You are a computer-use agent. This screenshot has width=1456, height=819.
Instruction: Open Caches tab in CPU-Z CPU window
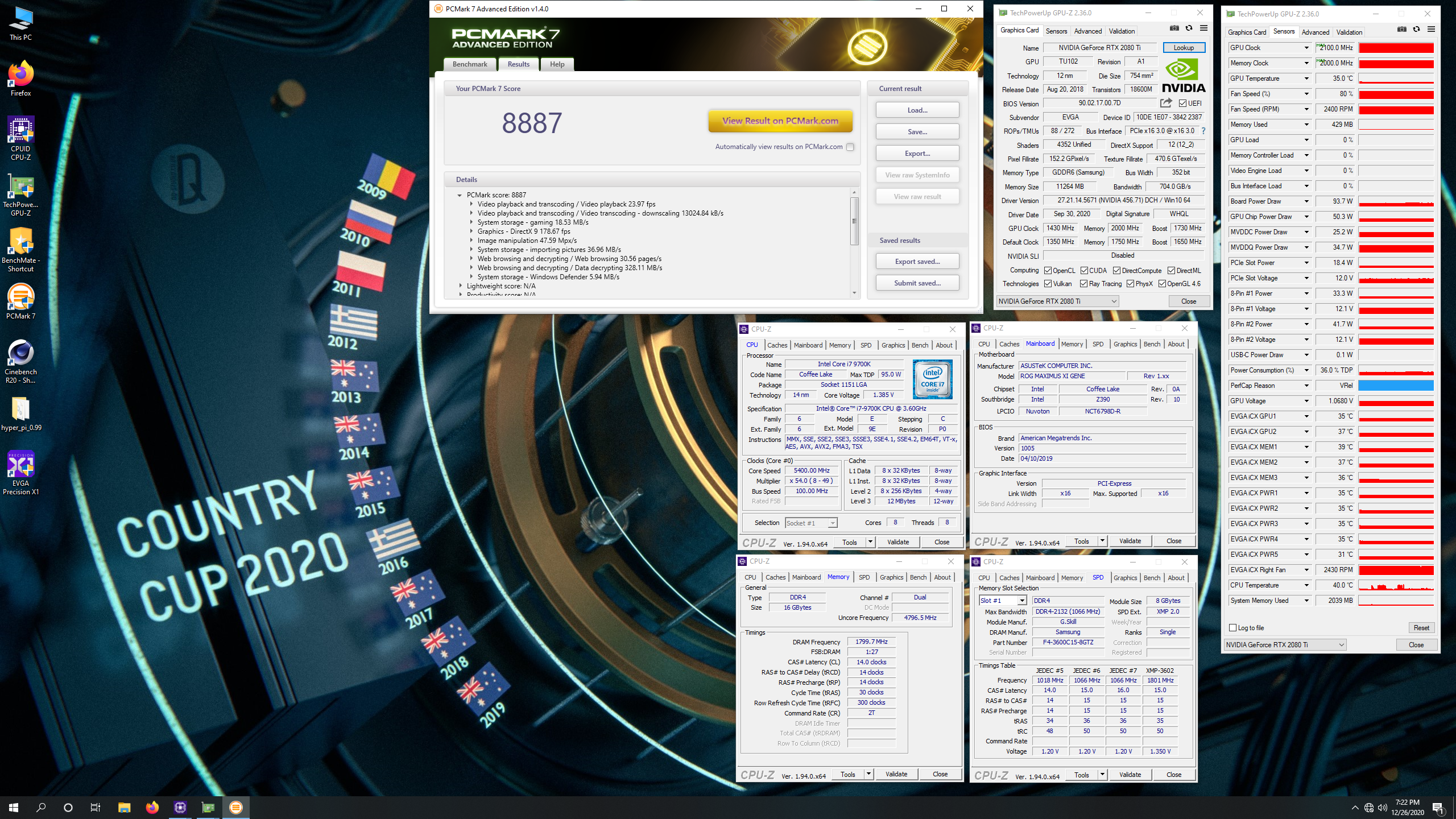777,345
